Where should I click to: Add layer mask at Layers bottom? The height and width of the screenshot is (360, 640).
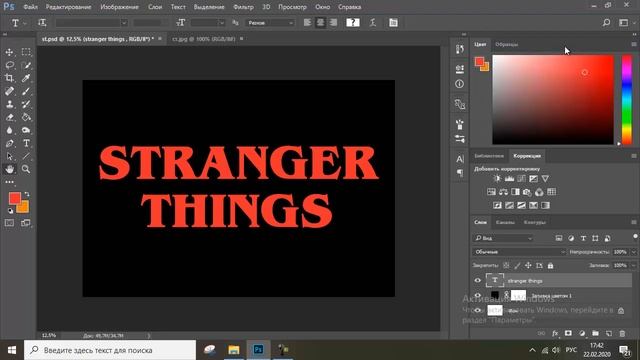(x=568, y=333)
